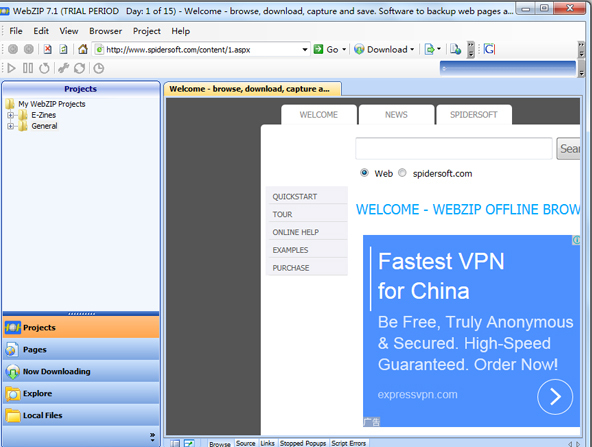592x447 pixels.
Task: Open the File menu
Action: point(16,31)
